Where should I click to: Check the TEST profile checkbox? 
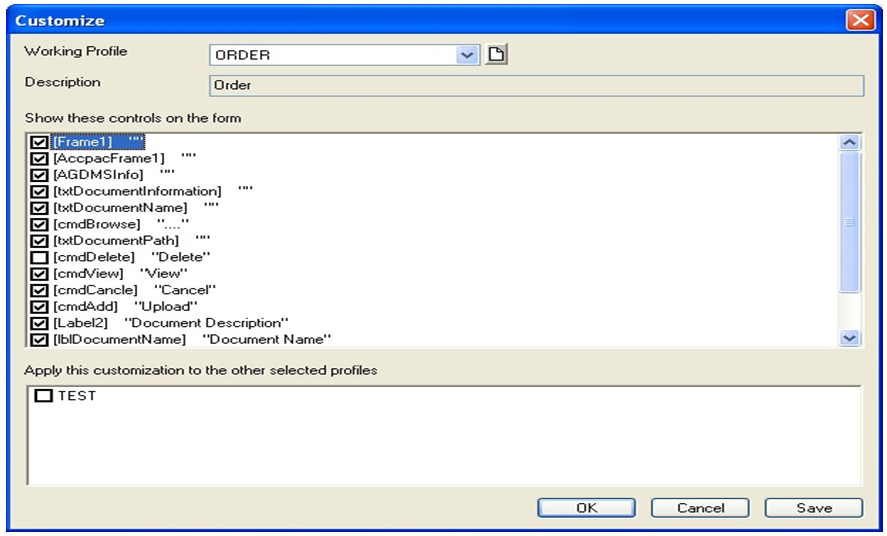[x=44, y=395]
